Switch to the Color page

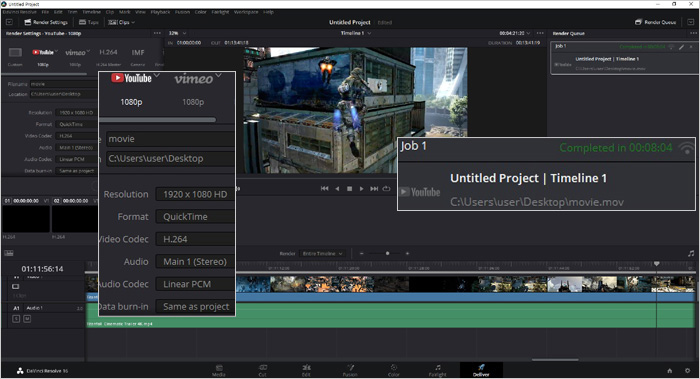pyautogui.click(x=394, y=371)
